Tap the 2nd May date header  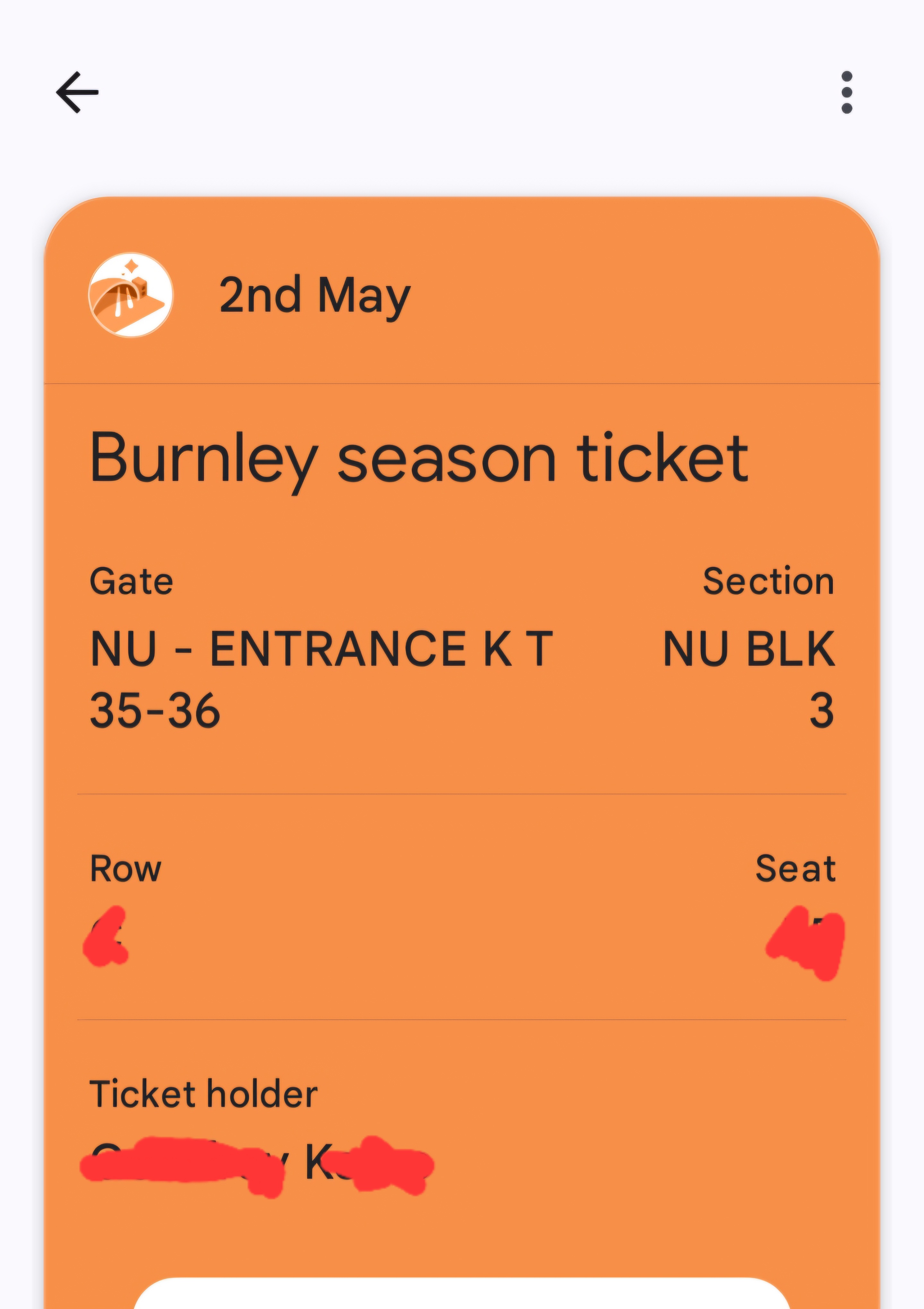315,295
